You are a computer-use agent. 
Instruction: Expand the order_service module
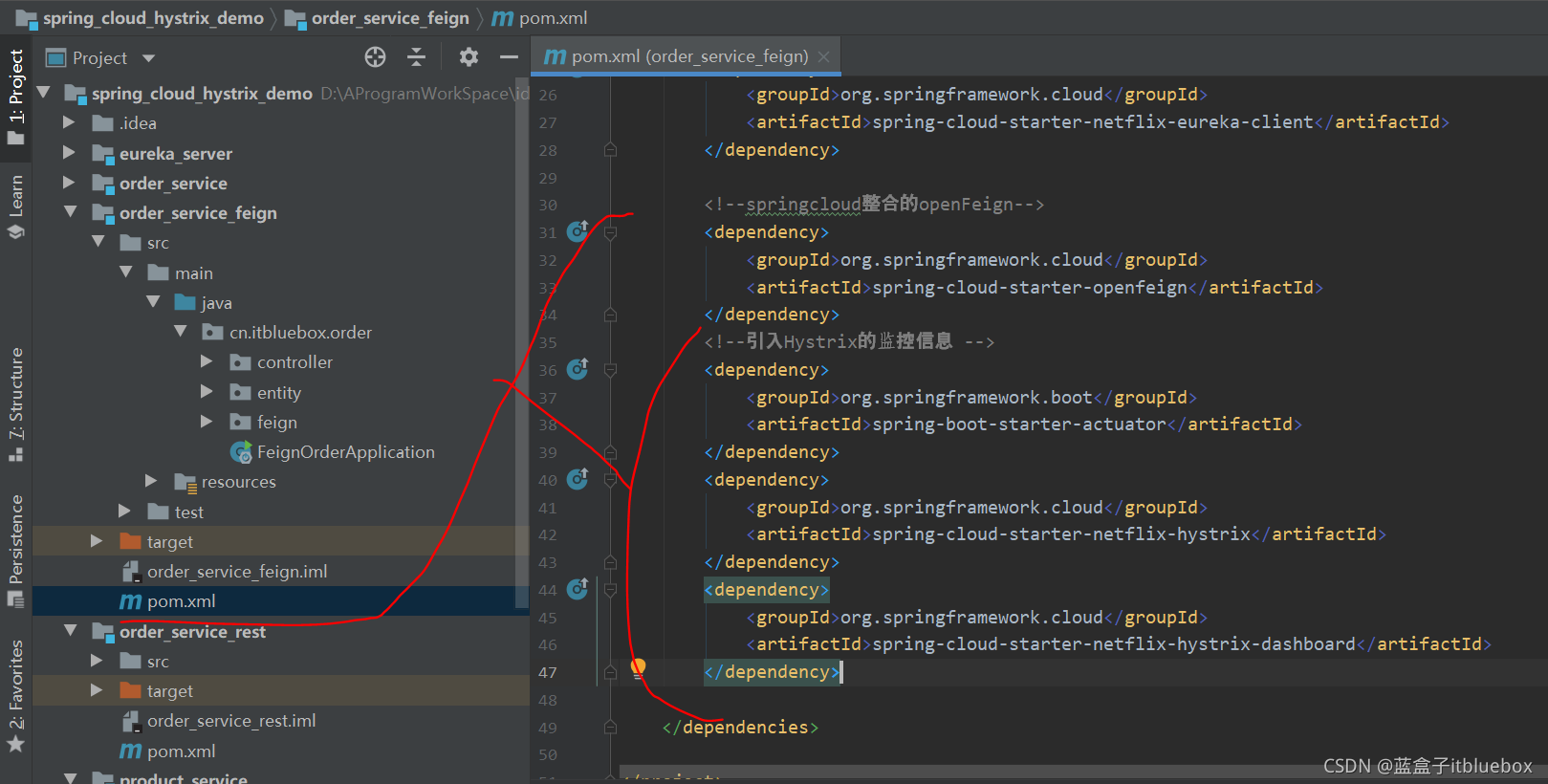click(x=69, y=183)
